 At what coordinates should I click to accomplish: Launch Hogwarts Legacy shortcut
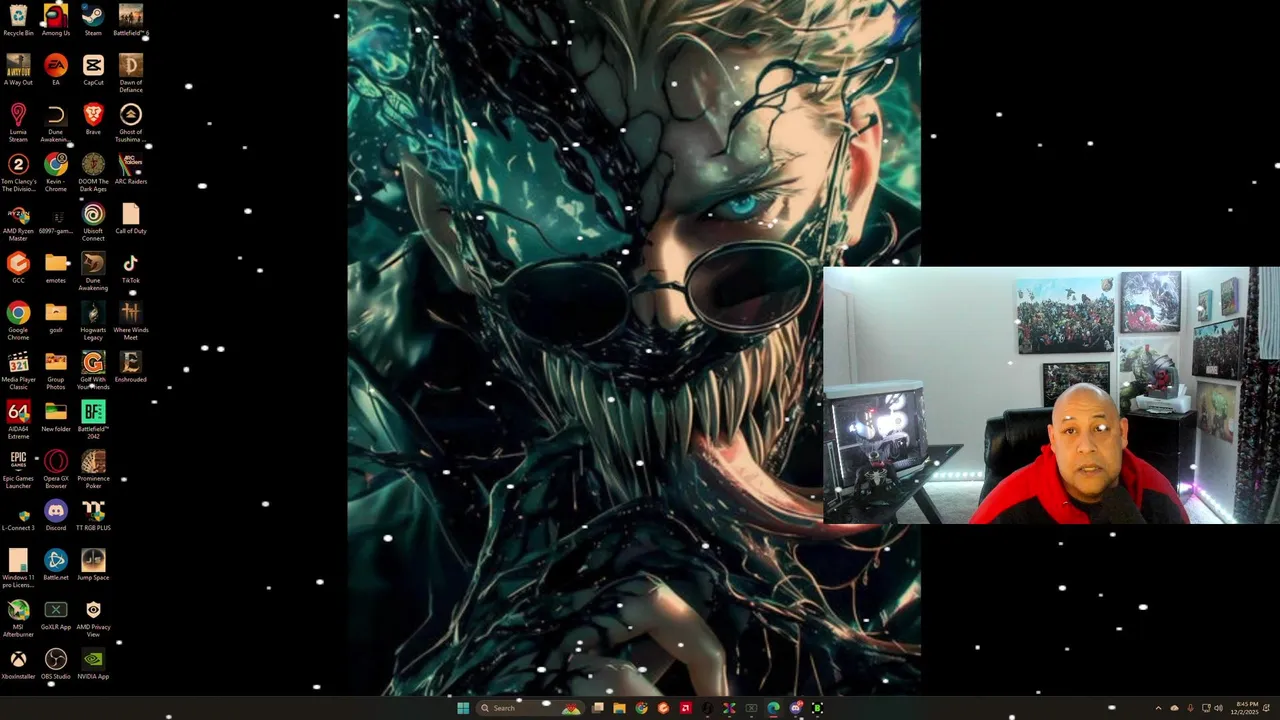point(93,321)
